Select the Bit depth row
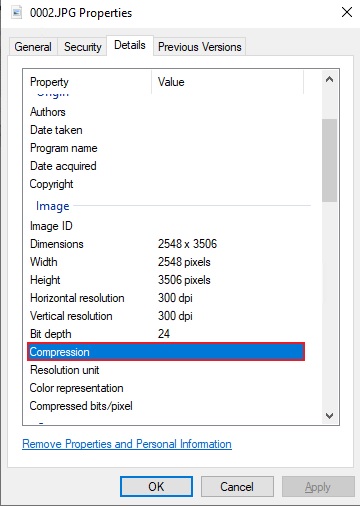The image size is (360, 506). [166, 334]
